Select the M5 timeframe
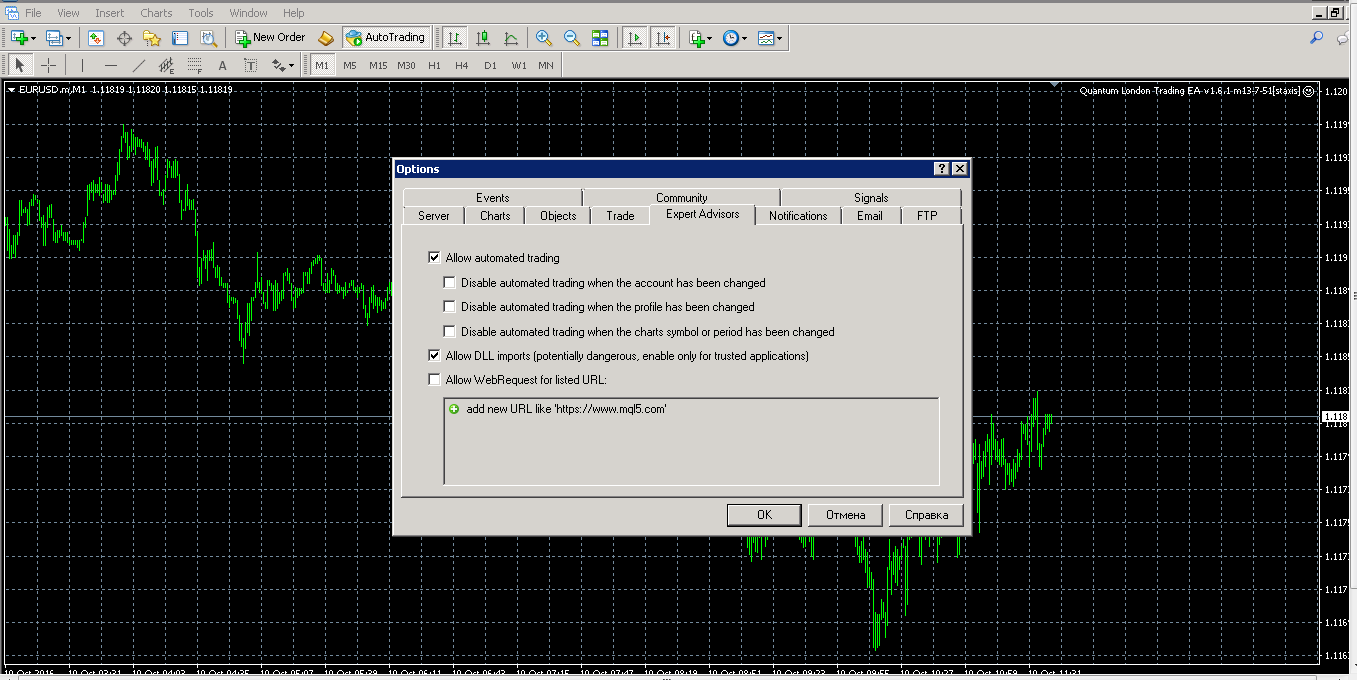 point(349,66)
